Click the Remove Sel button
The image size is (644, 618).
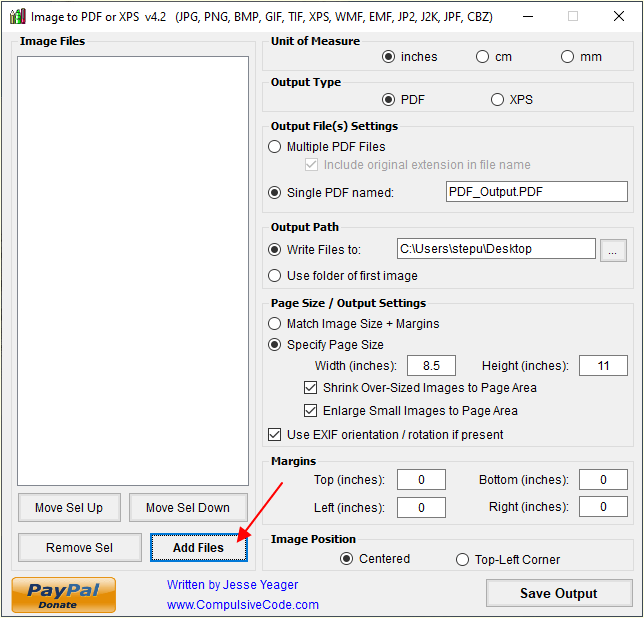point(80,547)
